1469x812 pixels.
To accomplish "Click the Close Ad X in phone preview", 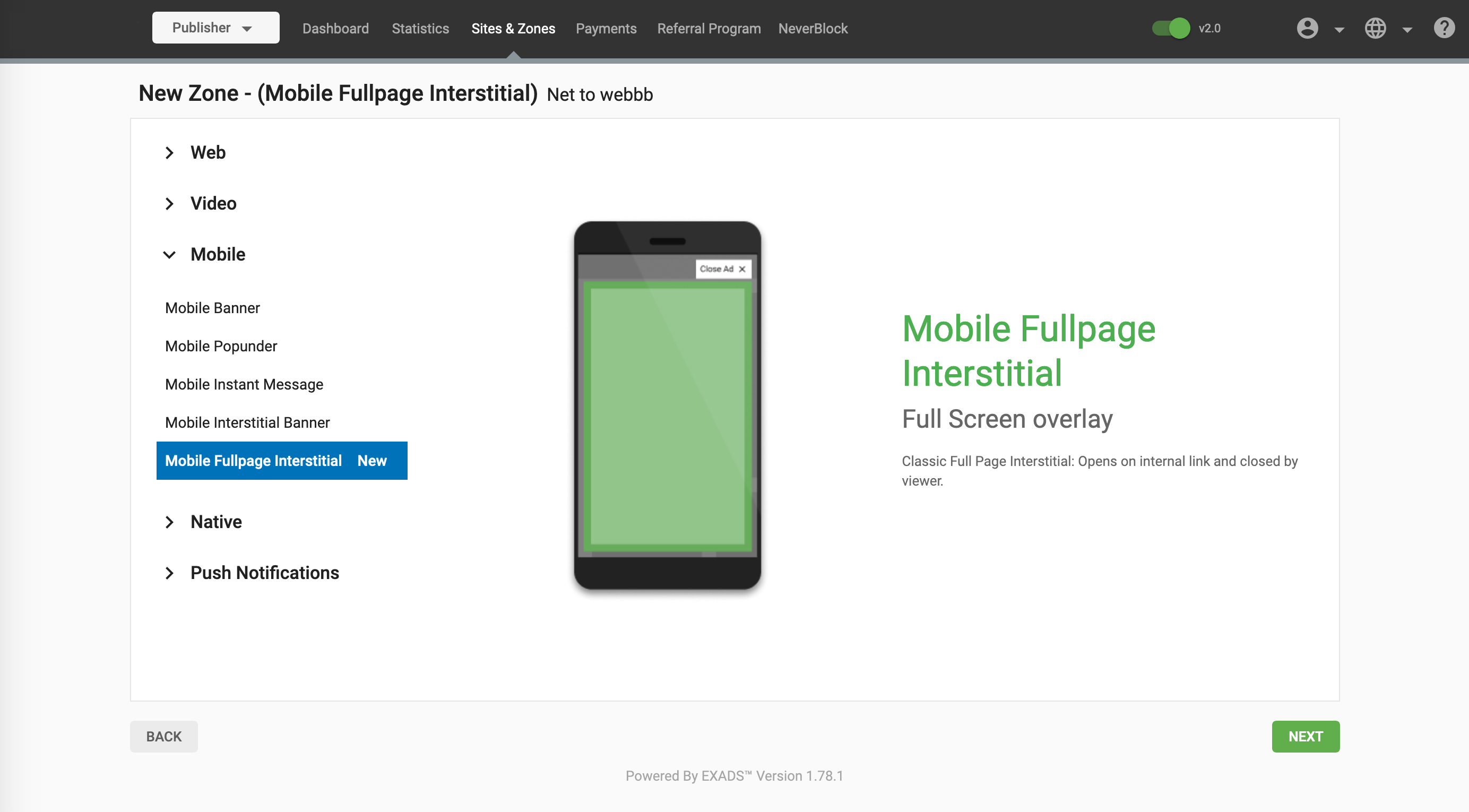I will pyautogui.click(x=742, y=269).
